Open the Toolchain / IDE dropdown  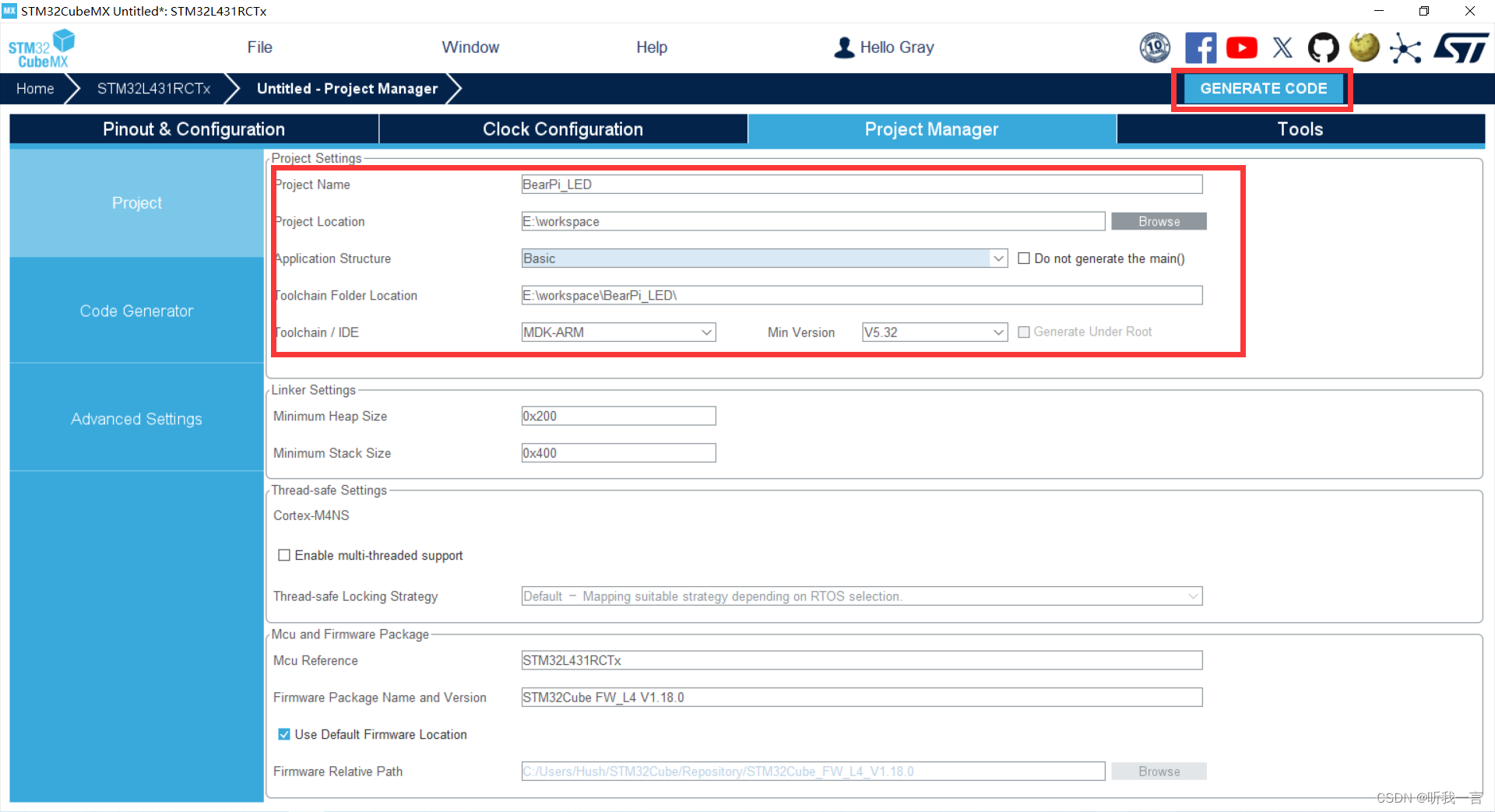pos(618,332)
